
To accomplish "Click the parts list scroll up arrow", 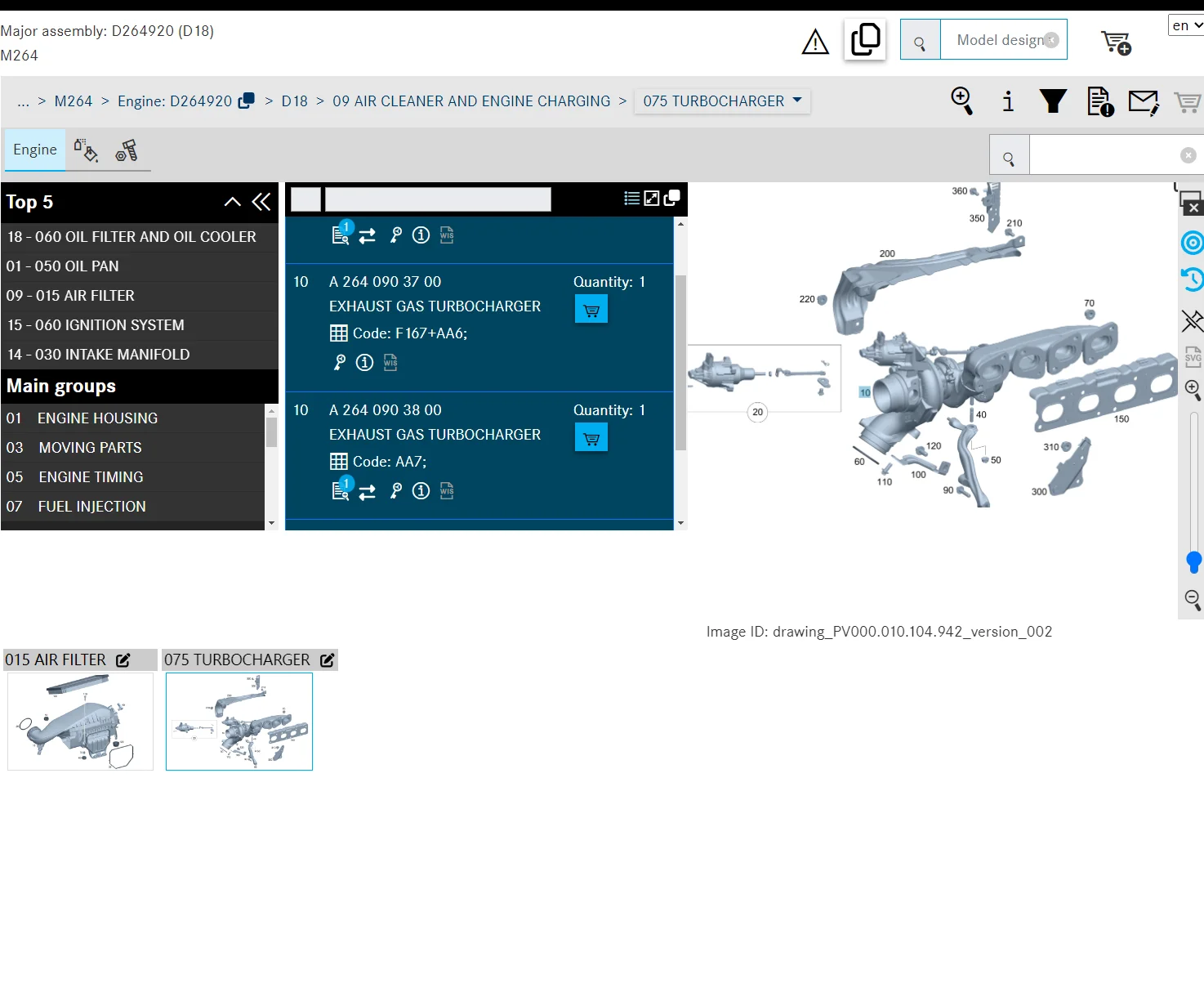I will click(x=680, y=223).
